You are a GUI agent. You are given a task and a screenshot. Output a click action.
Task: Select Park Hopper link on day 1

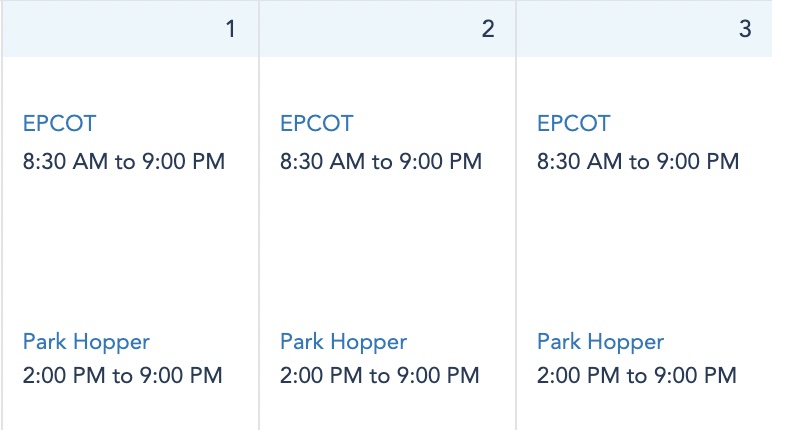click(x=86, y=342)
